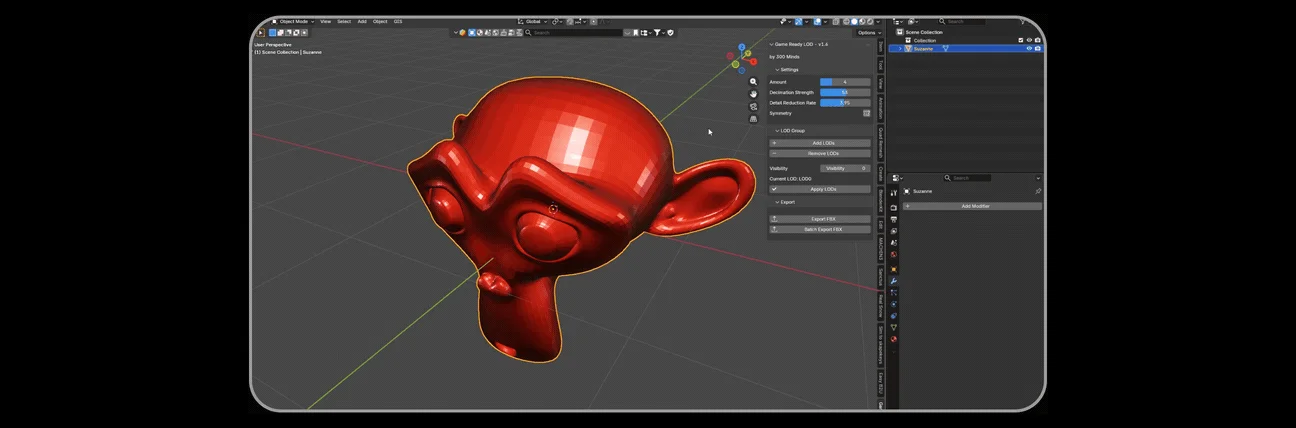This screenshot has height=428, width=1296.
Task: Open the View menu
Action: point(325,21)
